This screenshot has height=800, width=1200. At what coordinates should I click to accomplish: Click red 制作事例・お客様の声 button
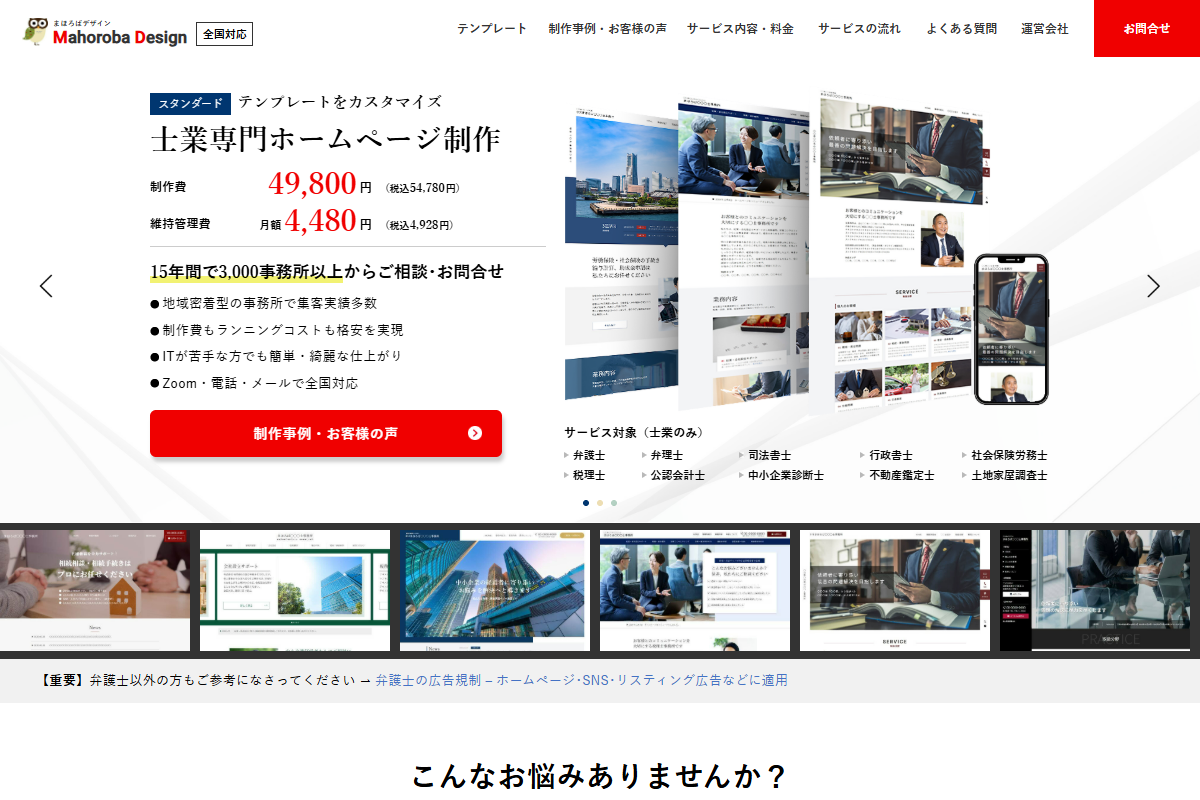click(326, 433)
